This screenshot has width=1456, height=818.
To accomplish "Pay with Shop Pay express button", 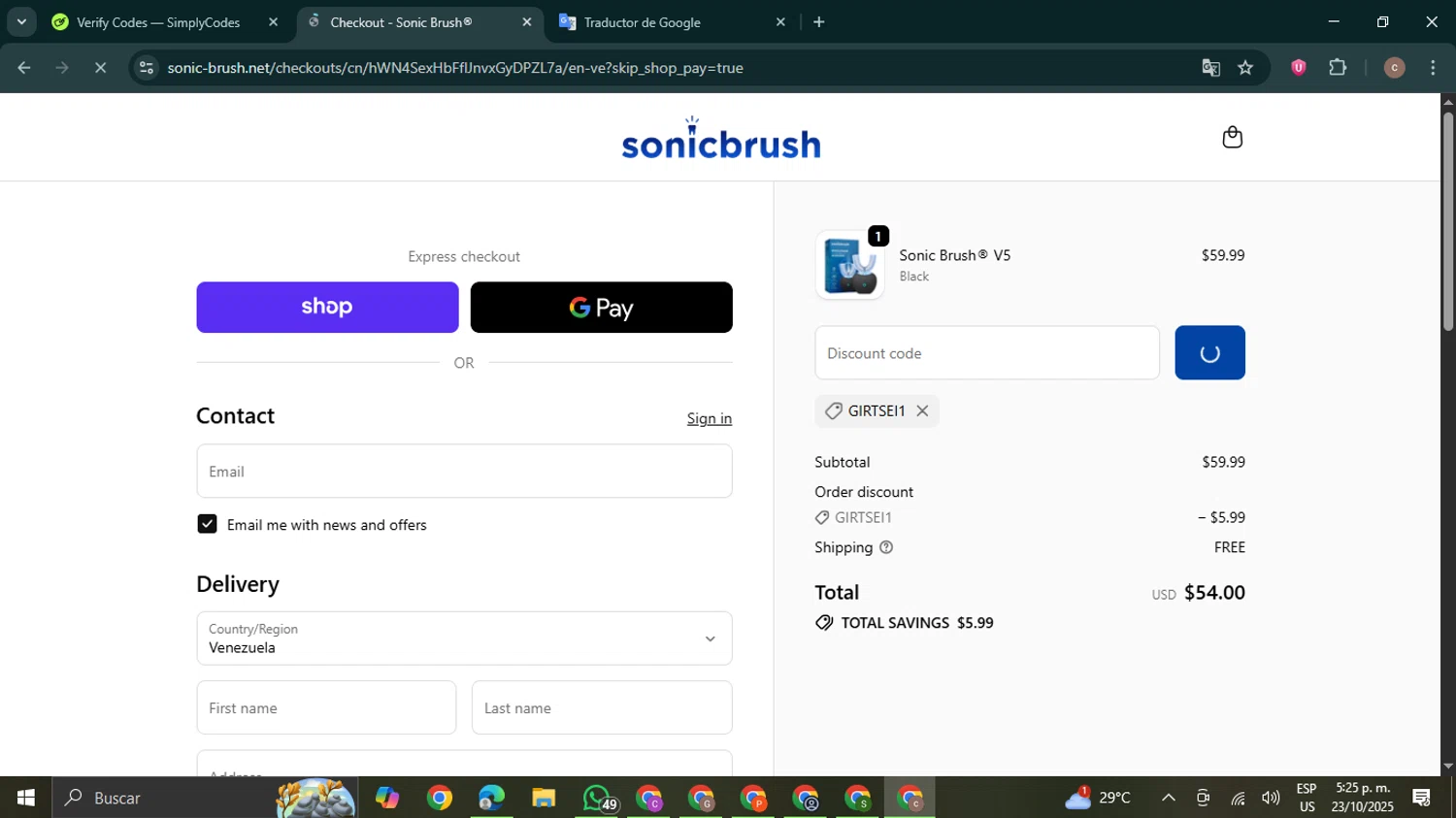I will [x=327, y=308].
